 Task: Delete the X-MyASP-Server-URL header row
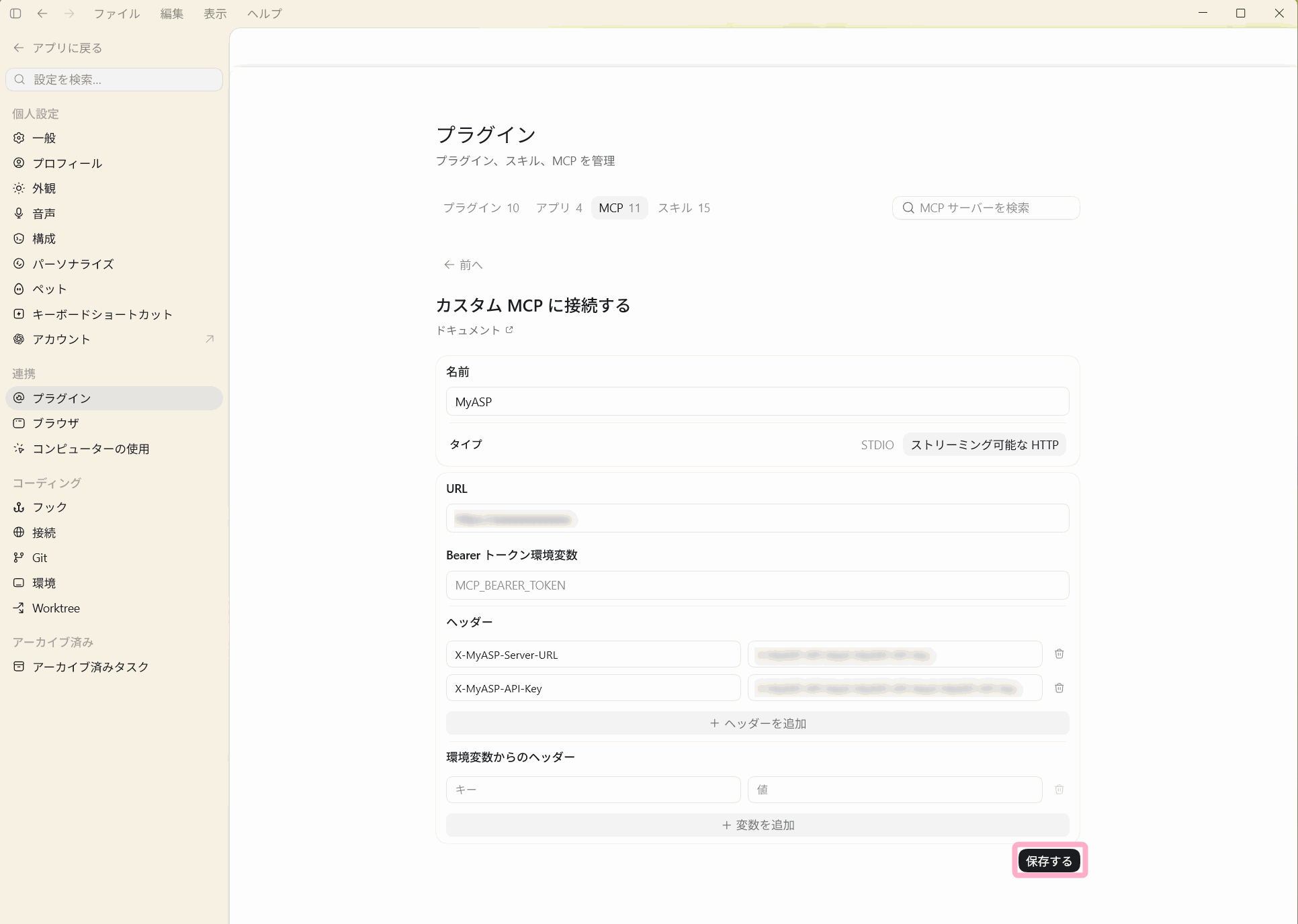[1059, 653]
